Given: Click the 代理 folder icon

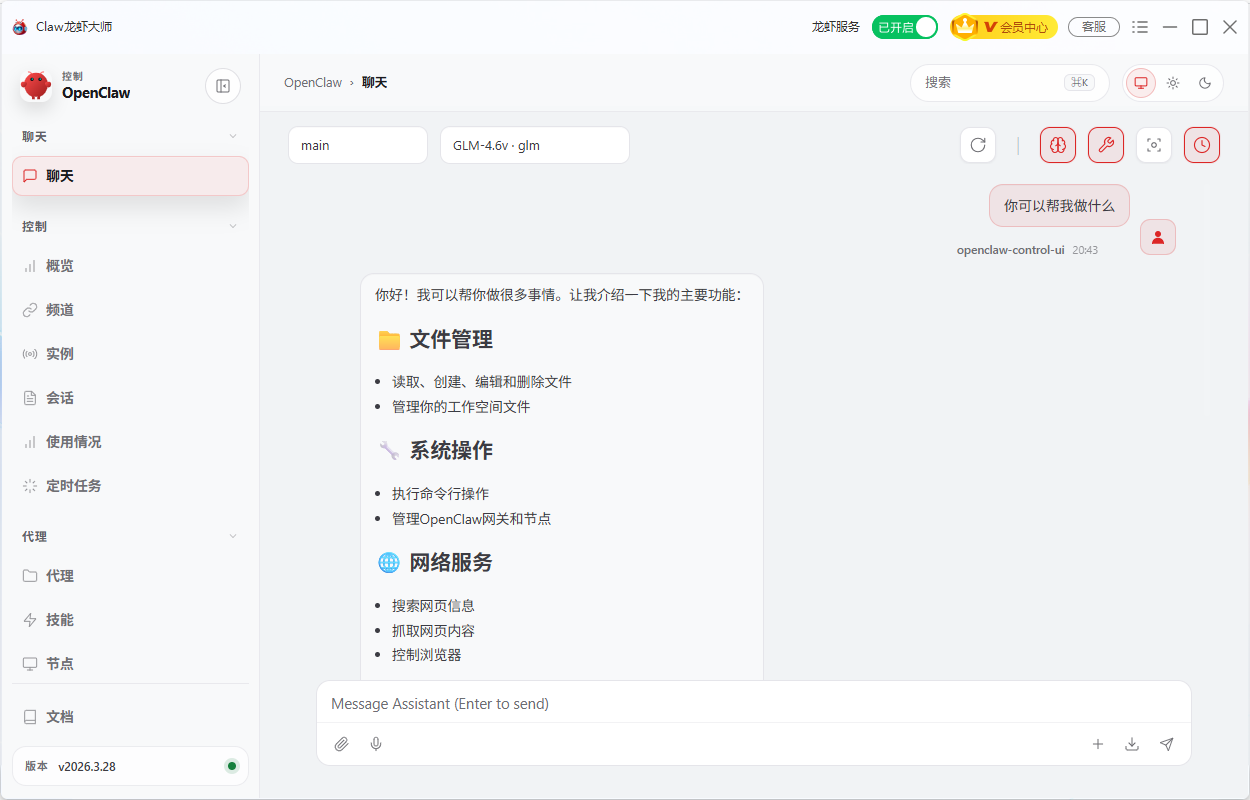Looking at the screenshot, I should click(x=30, y=576).
